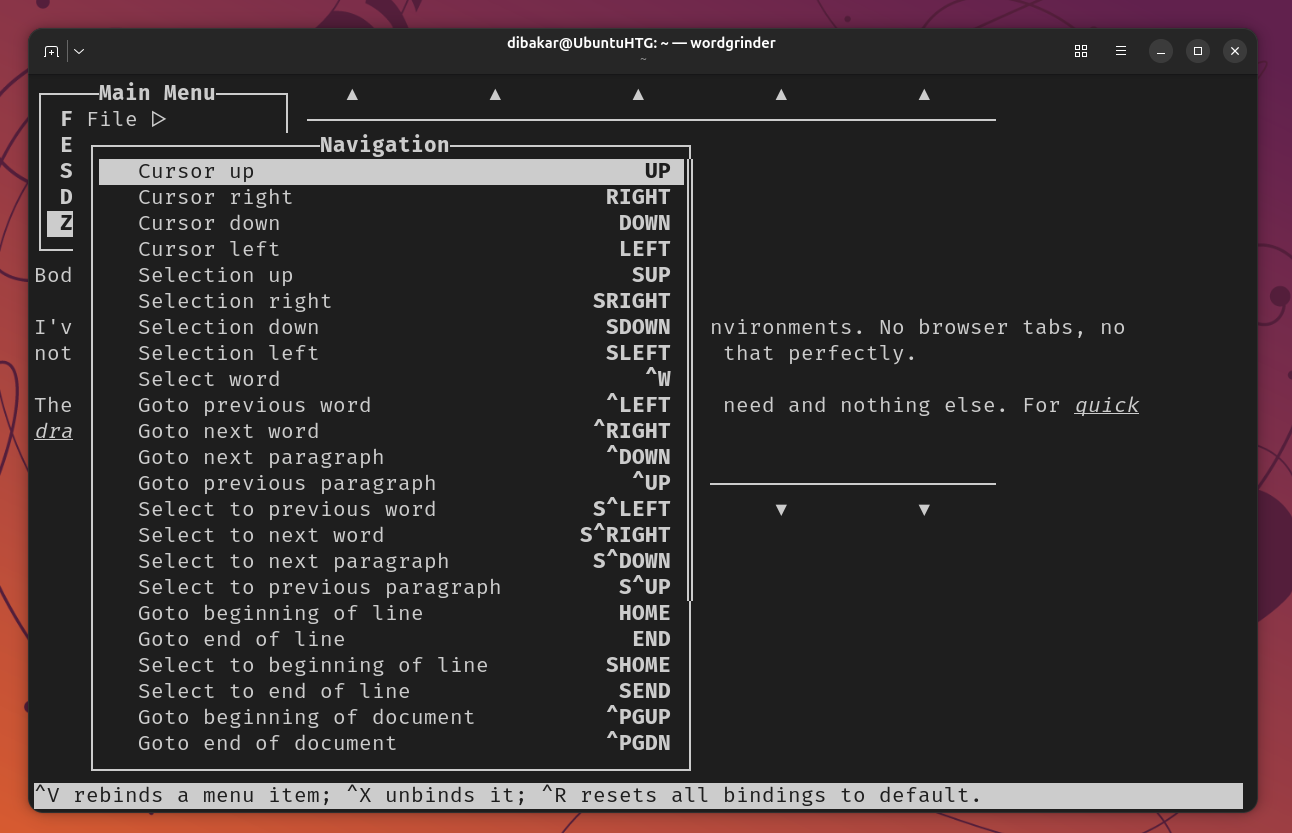Minimize the terminal window

click(1161, 51)
